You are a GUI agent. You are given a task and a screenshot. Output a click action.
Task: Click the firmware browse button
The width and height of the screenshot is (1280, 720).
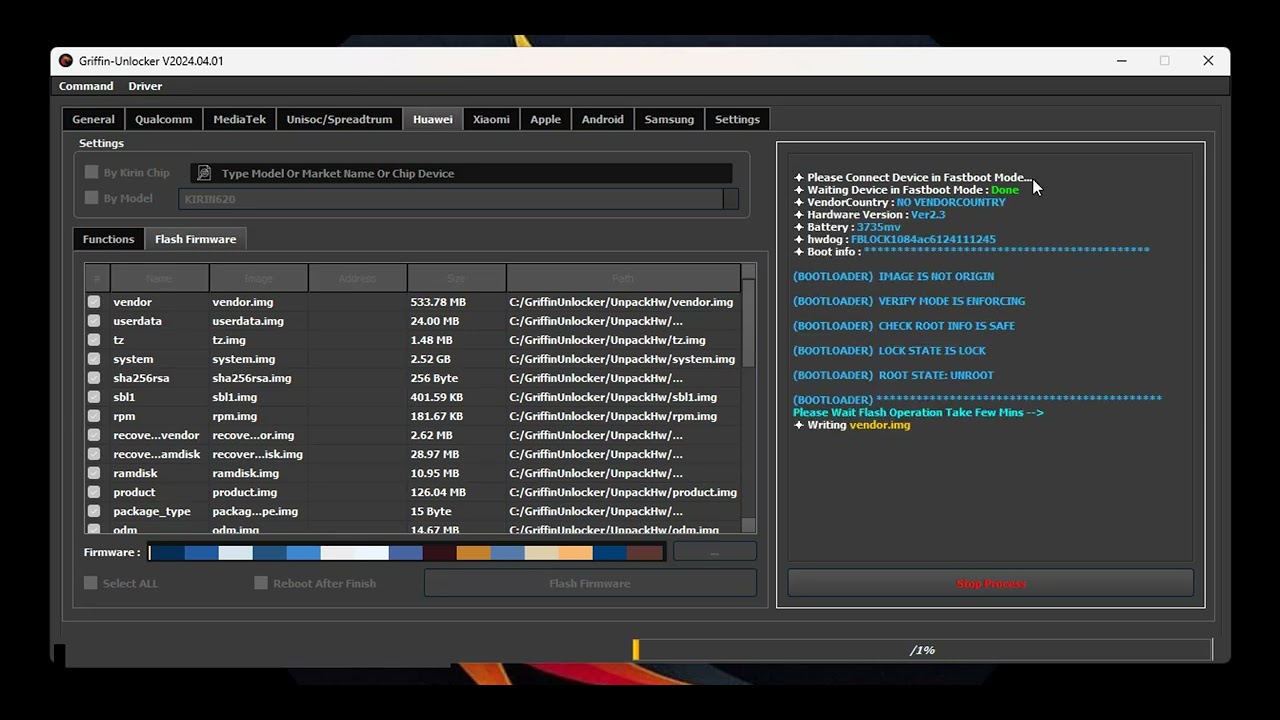coord(715,552)
